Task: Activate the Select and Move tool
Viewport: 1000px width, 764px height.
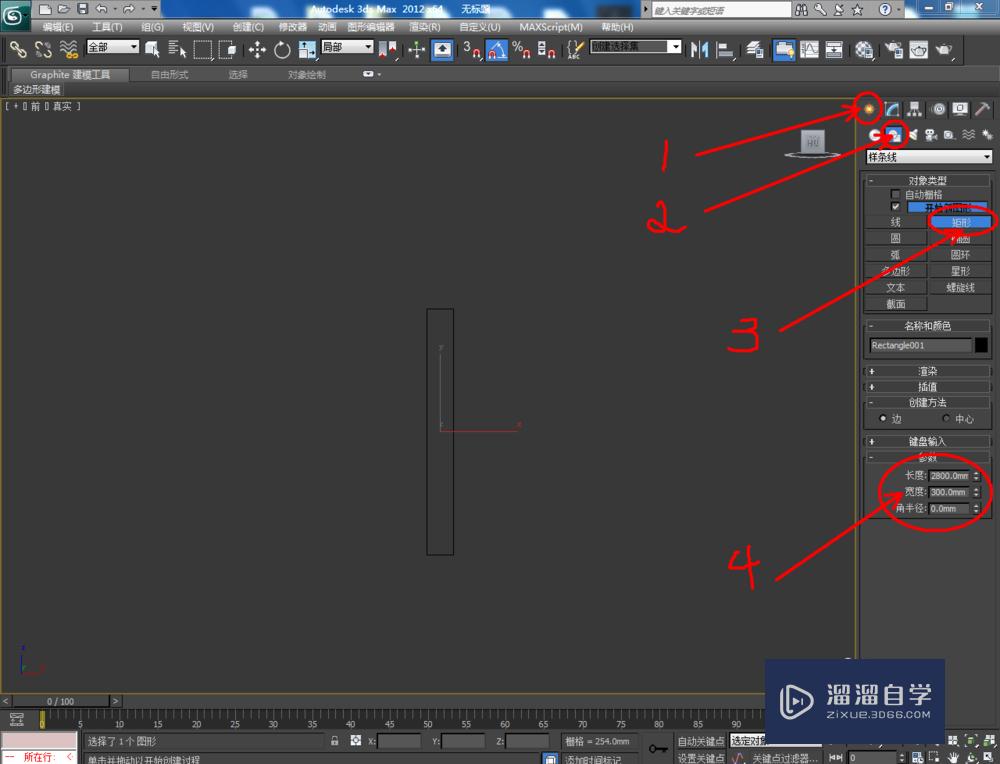Action: coord(257,49)
